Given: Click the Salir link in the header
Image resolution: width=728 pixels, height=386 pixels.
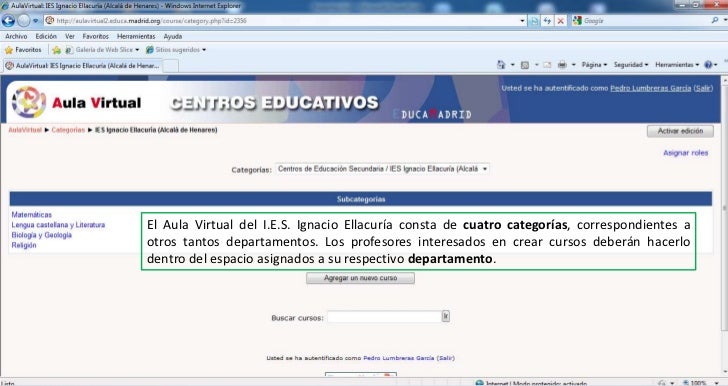Looking at the screenshot, I should 703,88.
